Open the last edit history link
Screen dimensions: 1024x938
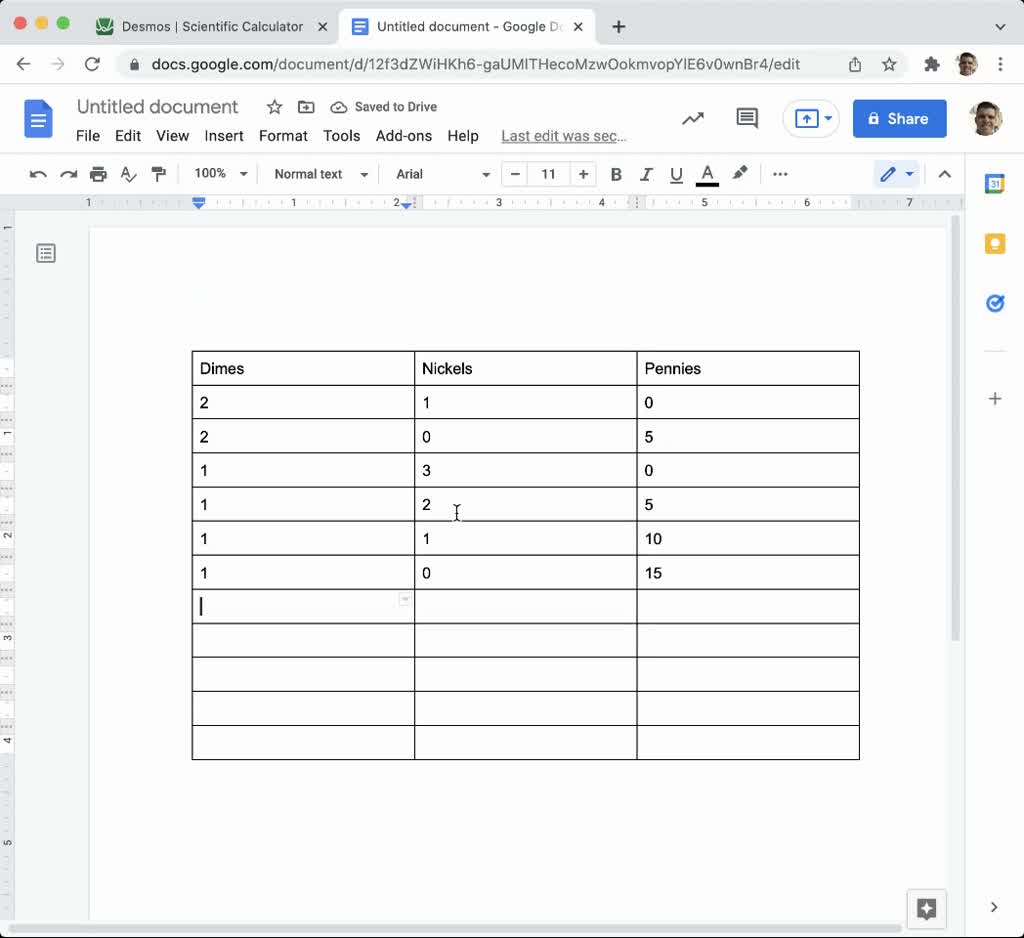564,136
